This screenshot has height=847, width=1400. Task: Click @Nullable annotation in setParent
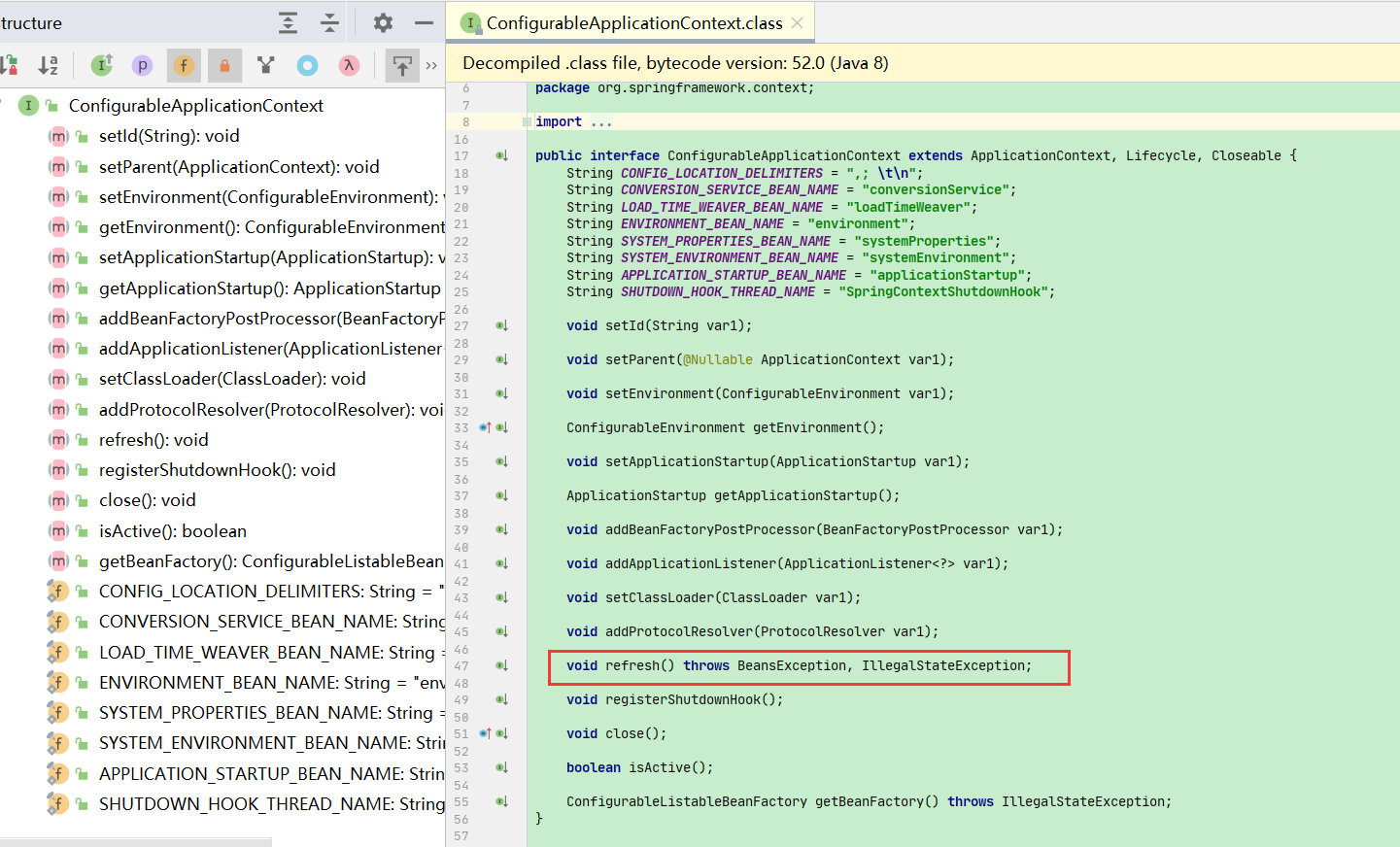(718, 359)
